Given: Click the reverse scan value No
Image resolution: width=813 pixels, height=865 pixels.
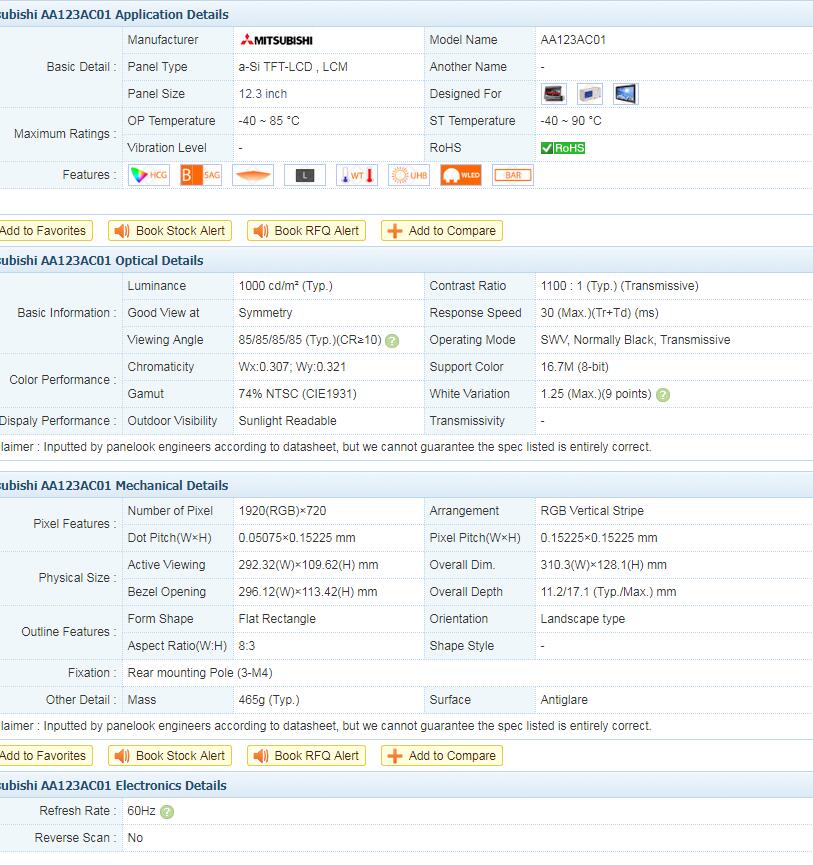Looking at the screenshot, I should [x=135, y=838].
